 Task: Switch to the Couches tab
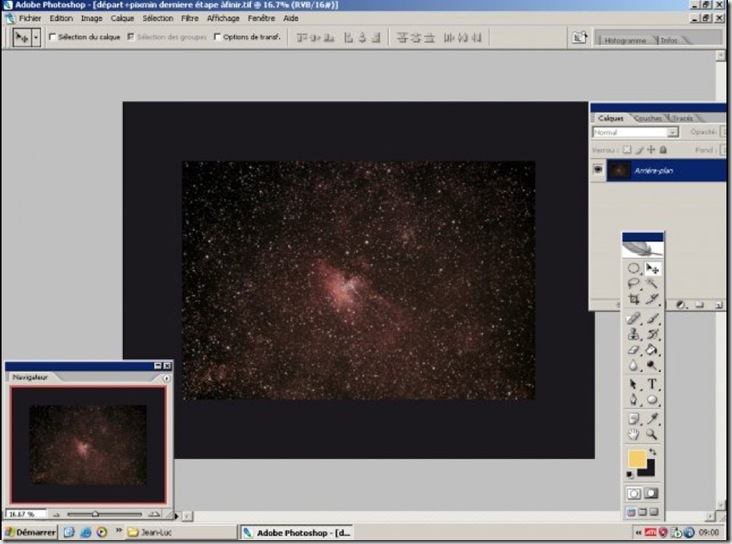point(648,118)
